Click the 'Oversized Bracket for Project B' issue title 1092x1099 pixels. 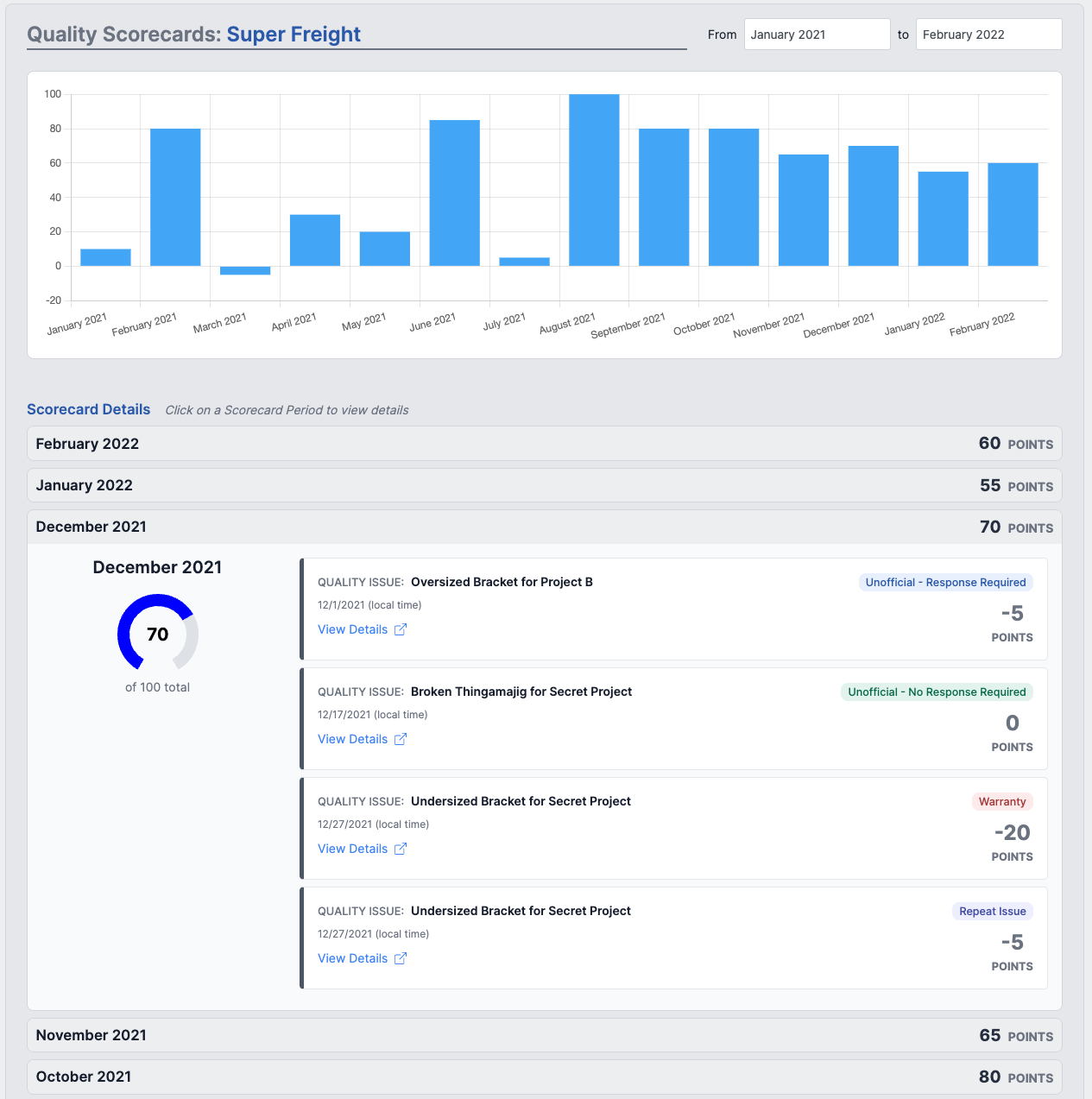[502, 582]
